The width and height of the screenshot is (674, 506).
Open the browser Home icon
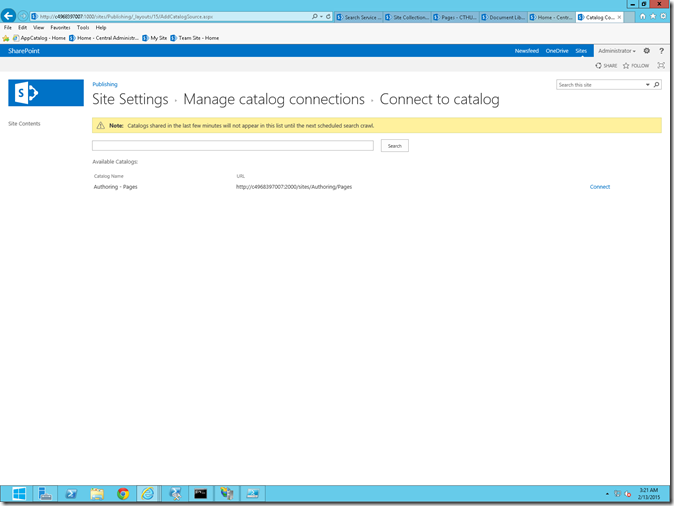(643, 16)
